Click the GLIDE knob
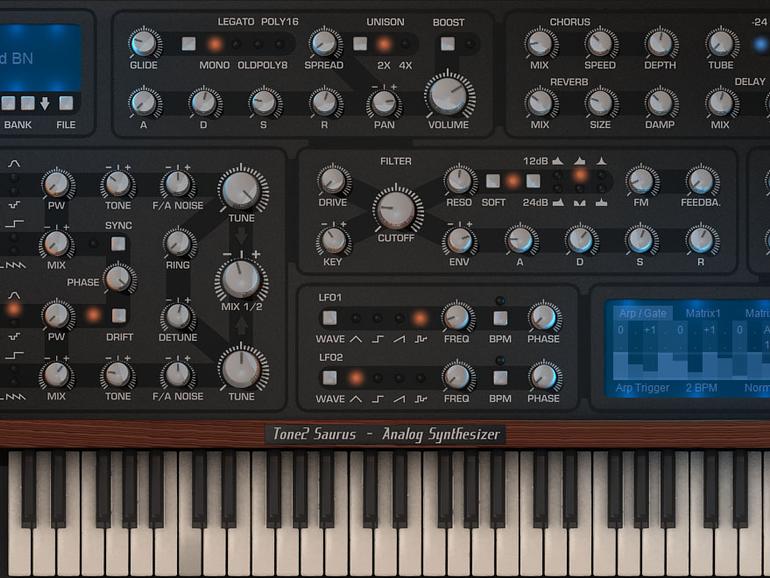Screen dimensions: 770x578 pyautogui.click(x=144, y=43)
